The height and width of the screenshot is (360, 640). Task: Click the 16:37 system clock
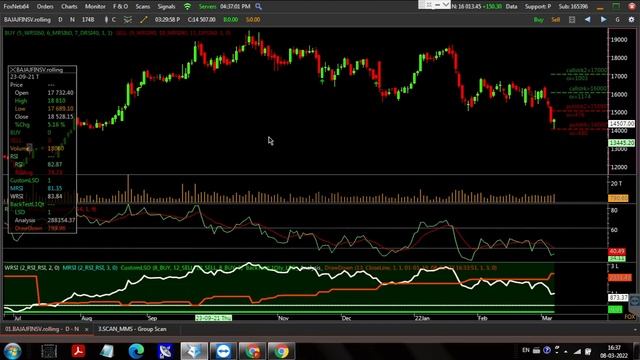pyautogui.click(x=614, y=348)
